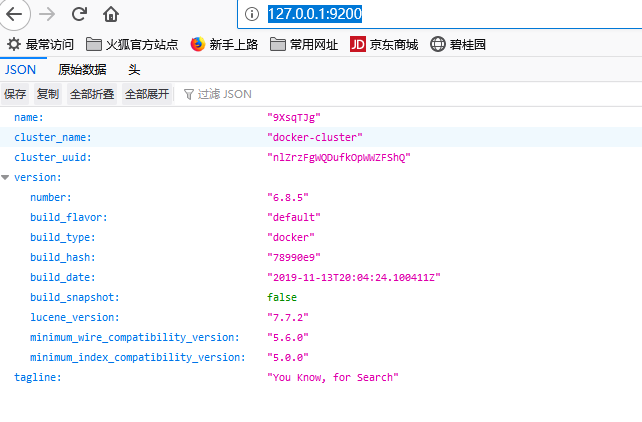Go back to the previous page
The image size is (642, 422).
(14, 14)
